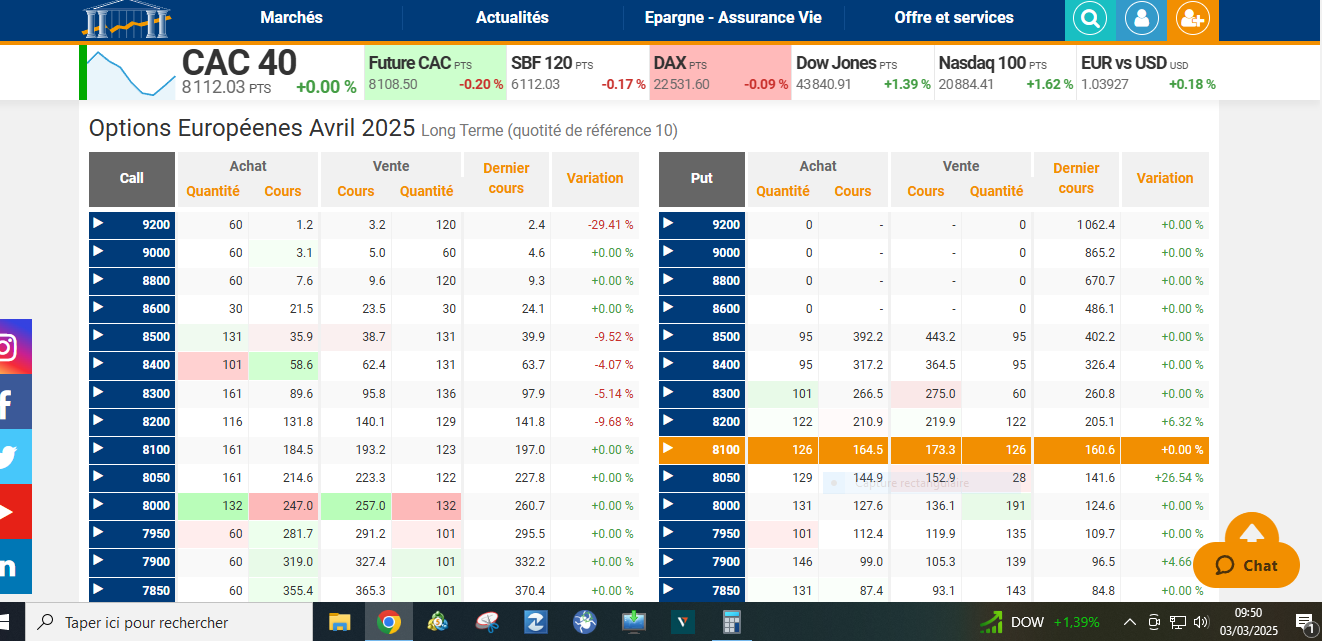This screenshot has width=1322, height=641.
Task: Open the Chat button
Action: pyautogui.click(x=1246, y=565)
